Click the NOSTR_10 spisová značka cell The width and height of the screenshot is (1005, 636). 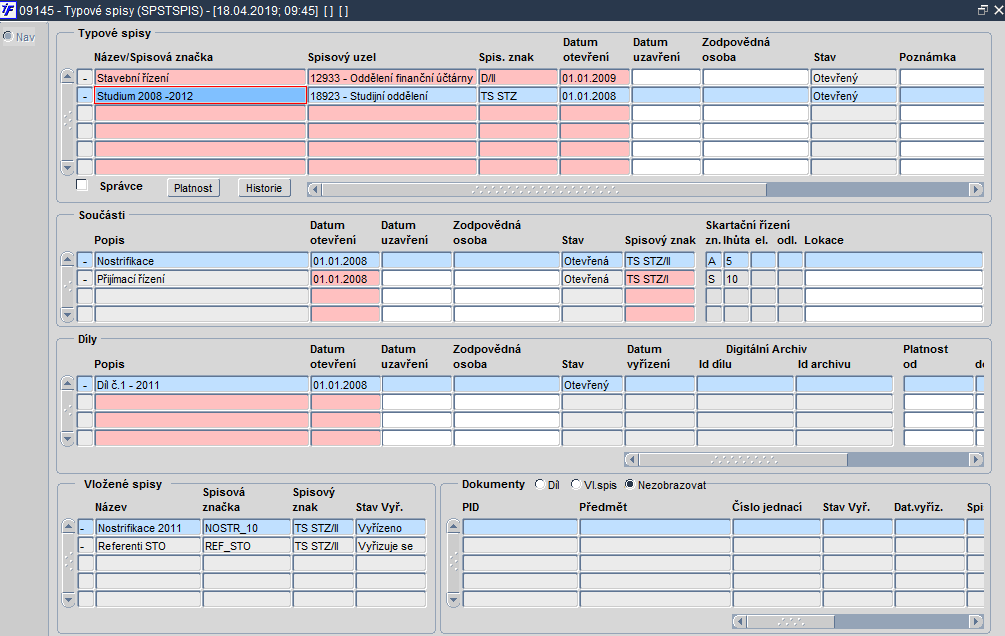click(247, 528)
